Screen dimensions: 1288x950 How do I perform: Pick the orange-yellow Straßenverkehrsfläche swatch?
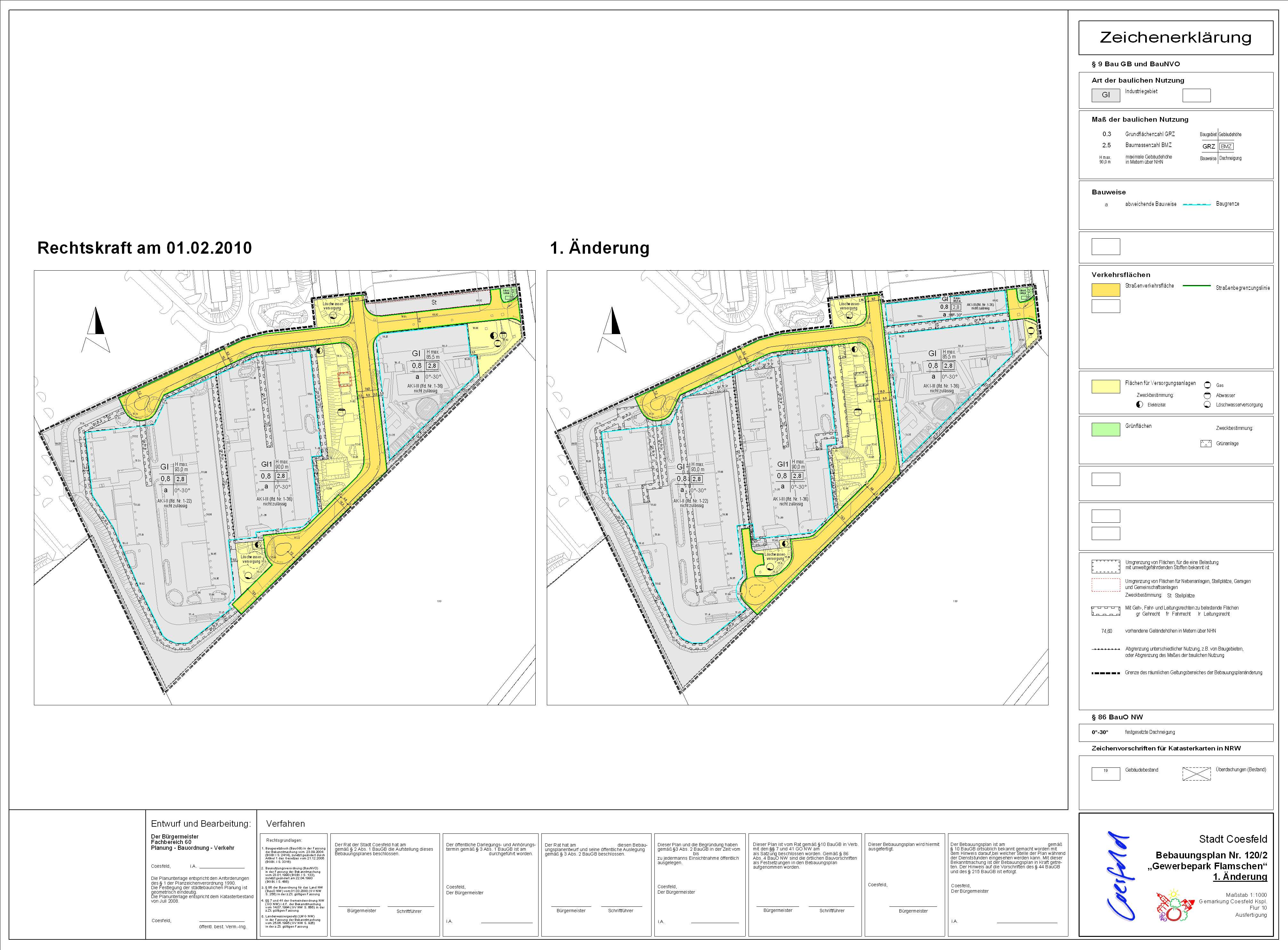pyautogui.click(x=1106, y=290)
